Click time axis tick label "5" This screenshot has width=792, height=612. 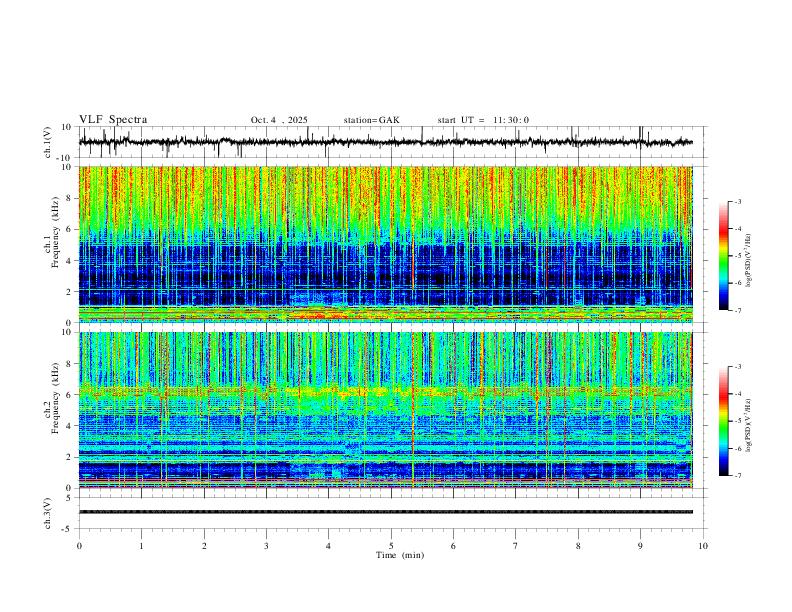[x=391, y=546]
